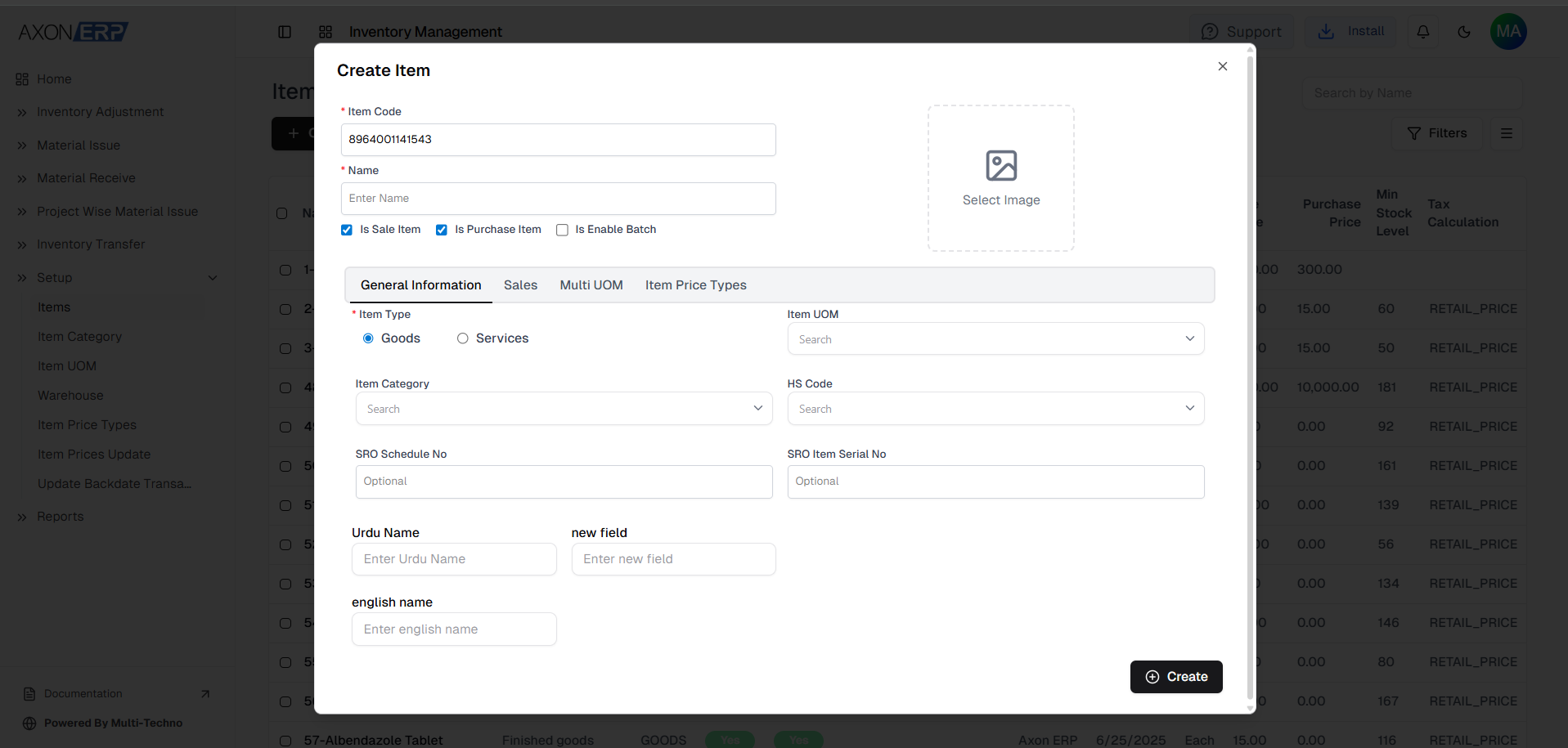Switch to Item Price Types tab
The image size is (1568, 748).
[x=695, y=285]
